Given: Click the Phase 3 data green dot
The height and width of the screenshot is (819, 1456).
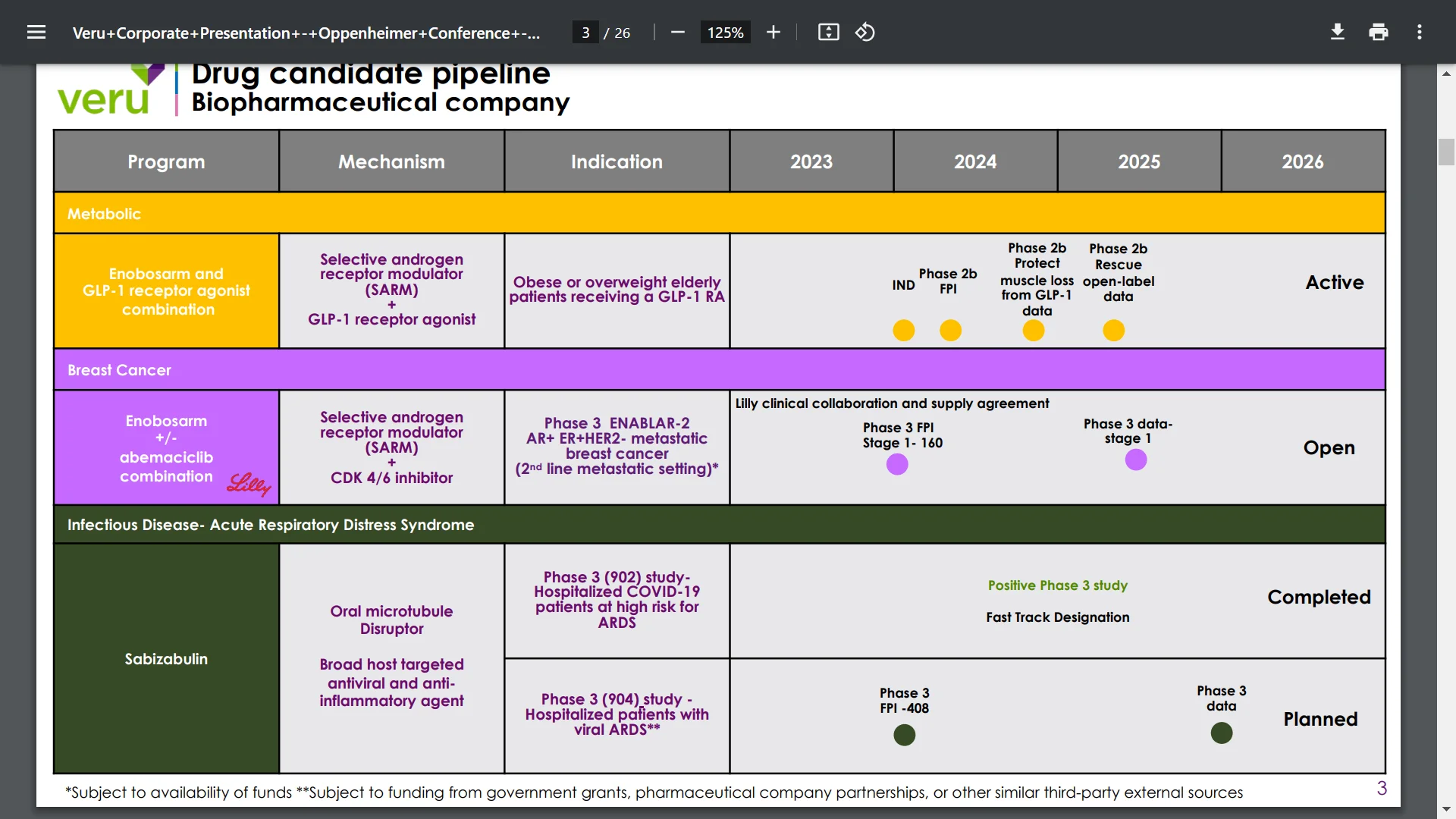Looking at the screenshot, I should [1222, 733].
